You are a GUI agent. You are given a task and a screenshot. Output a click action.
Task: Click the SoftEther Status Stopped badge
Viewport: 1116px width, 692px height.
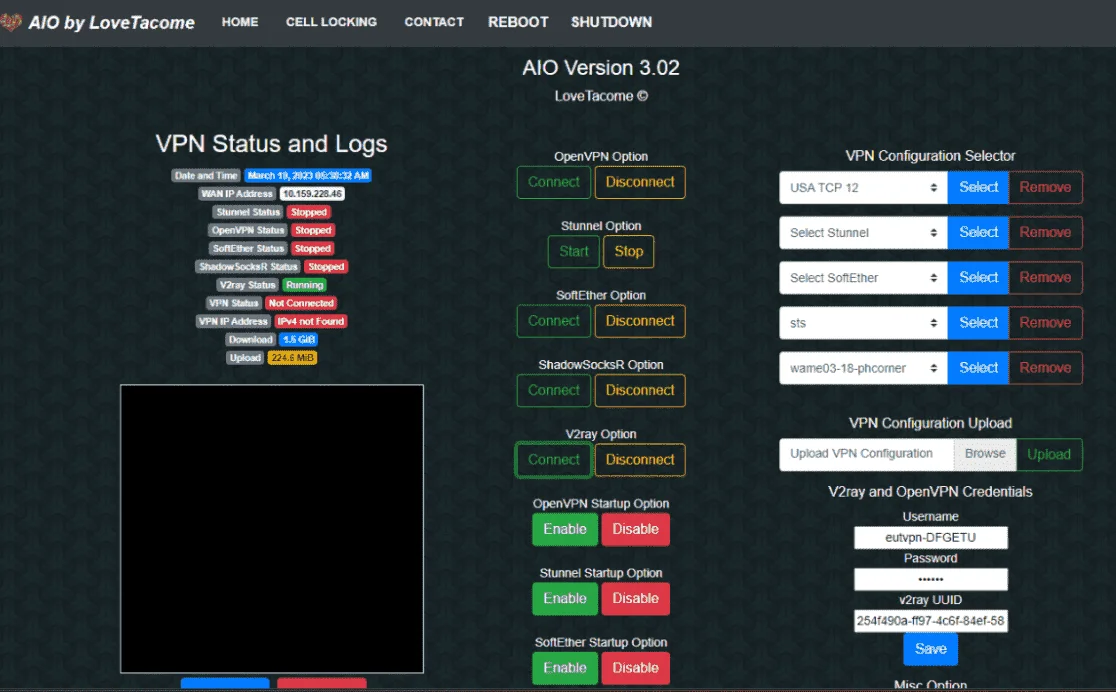point(312,248)
